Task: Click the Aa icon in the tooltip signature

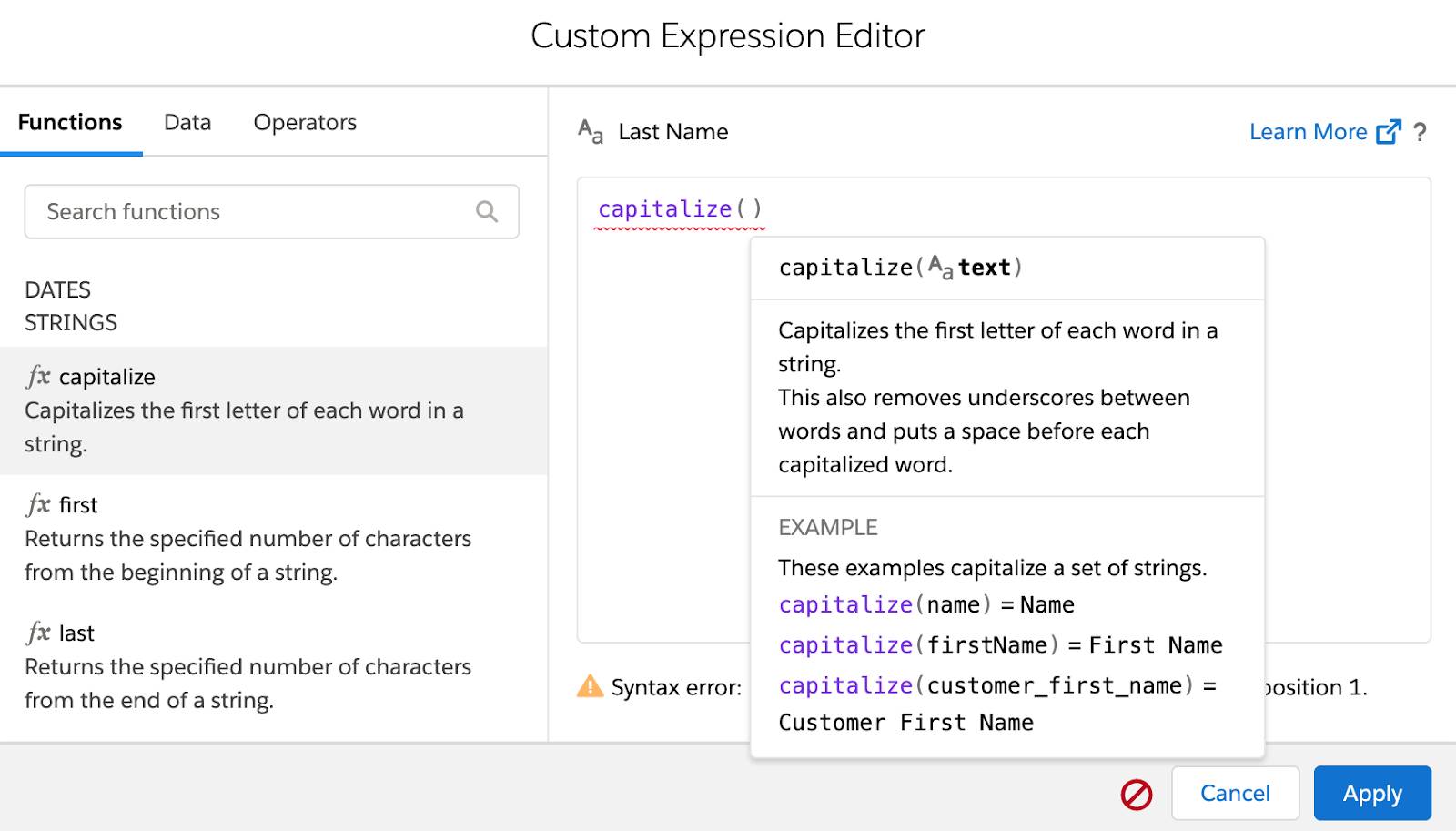Action: [x=940, y=268]
